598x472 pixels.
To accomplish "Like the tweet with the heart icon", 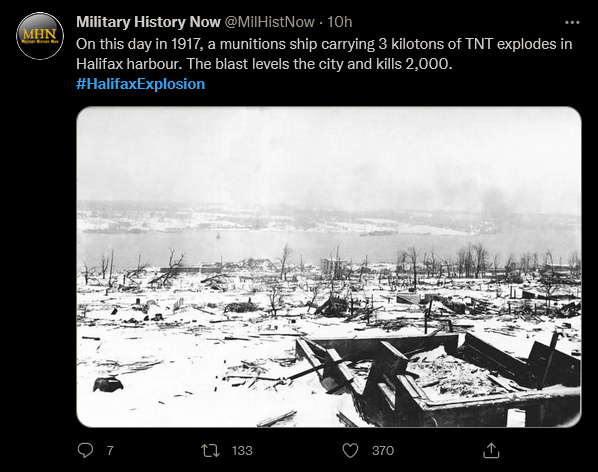I will click(350, 450).
